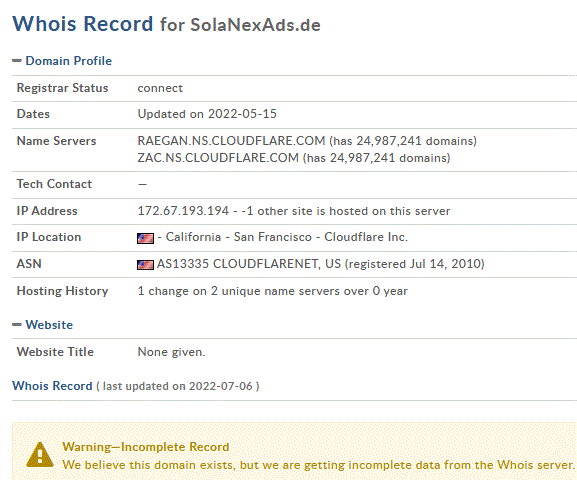Image resolution: width=577 pixels, height=480 pixels.
Task: Click the minus icon before Website
Action: click(x=17, y=325)
